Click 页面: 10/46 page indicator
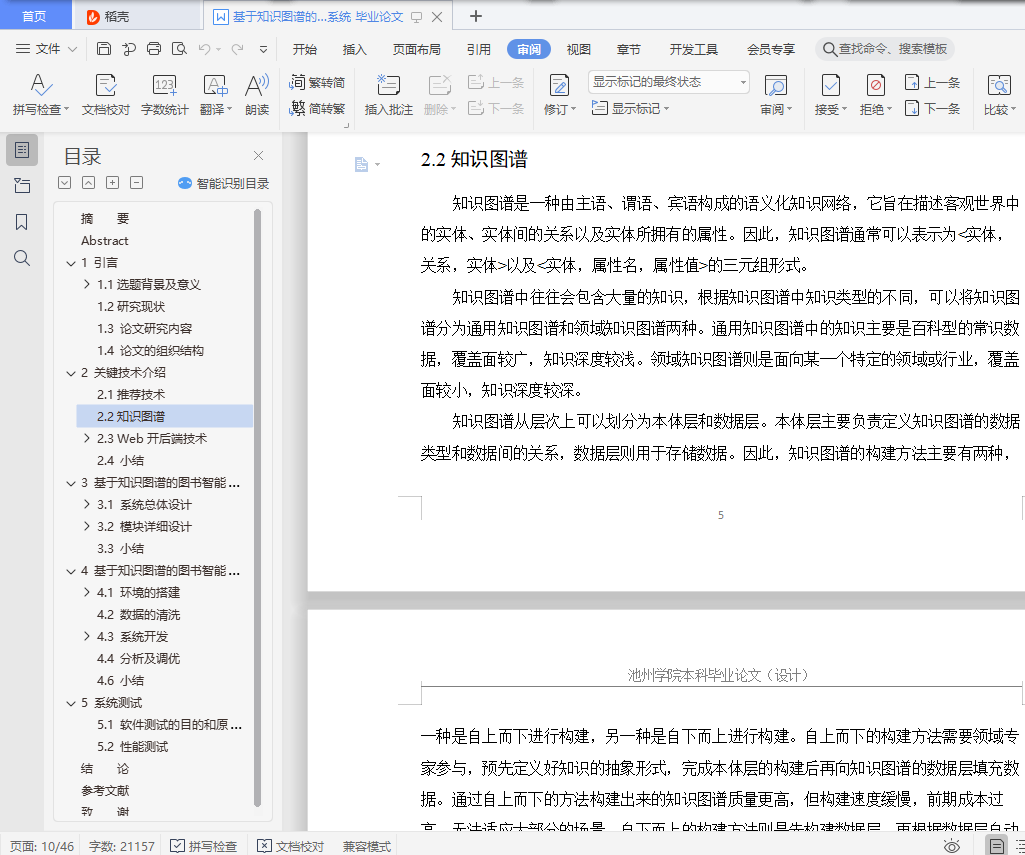The image size is (1025, 855). (x=42, y=846)
